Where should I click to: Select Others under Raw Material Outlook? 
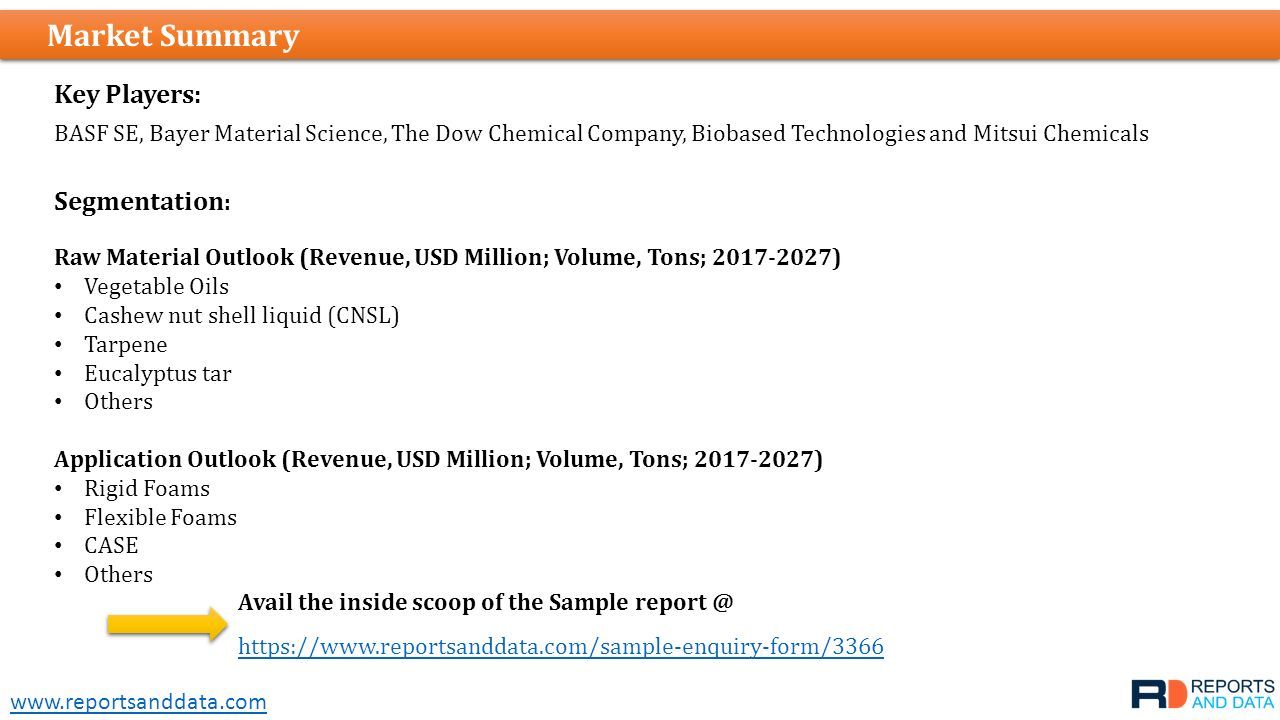point(118,402)
